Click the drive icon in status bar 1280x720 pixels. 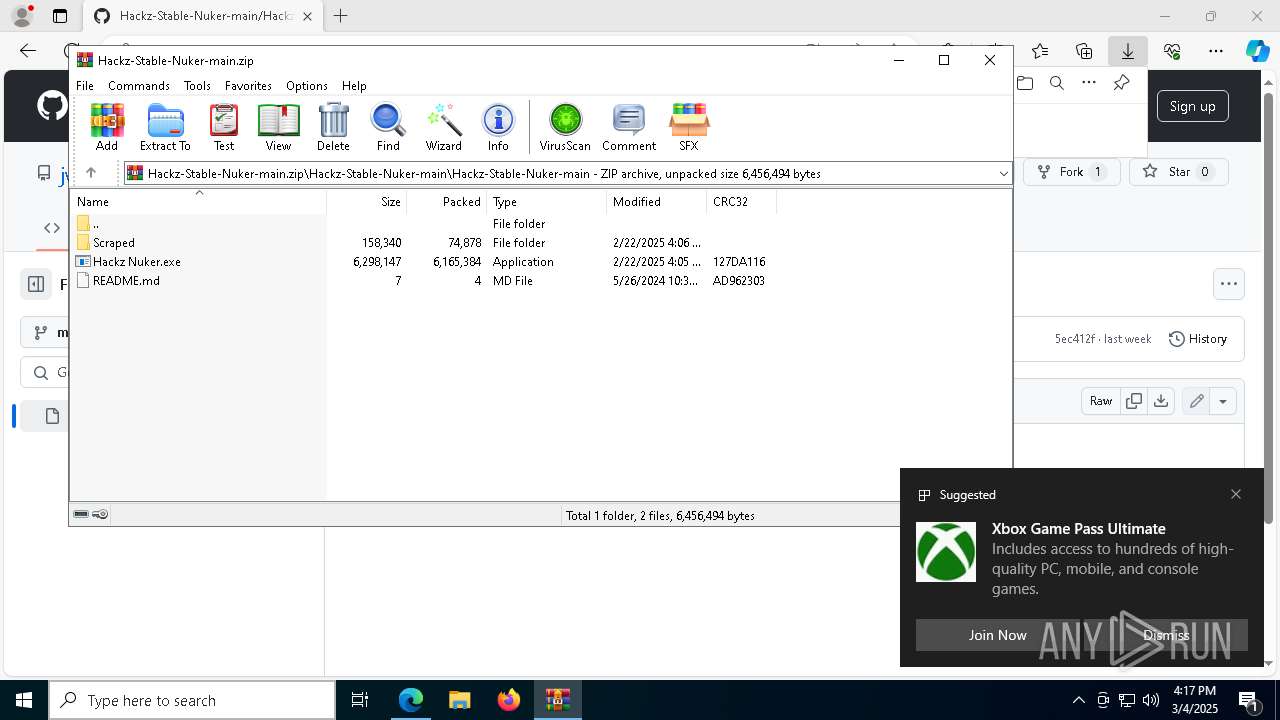[81, 514]
